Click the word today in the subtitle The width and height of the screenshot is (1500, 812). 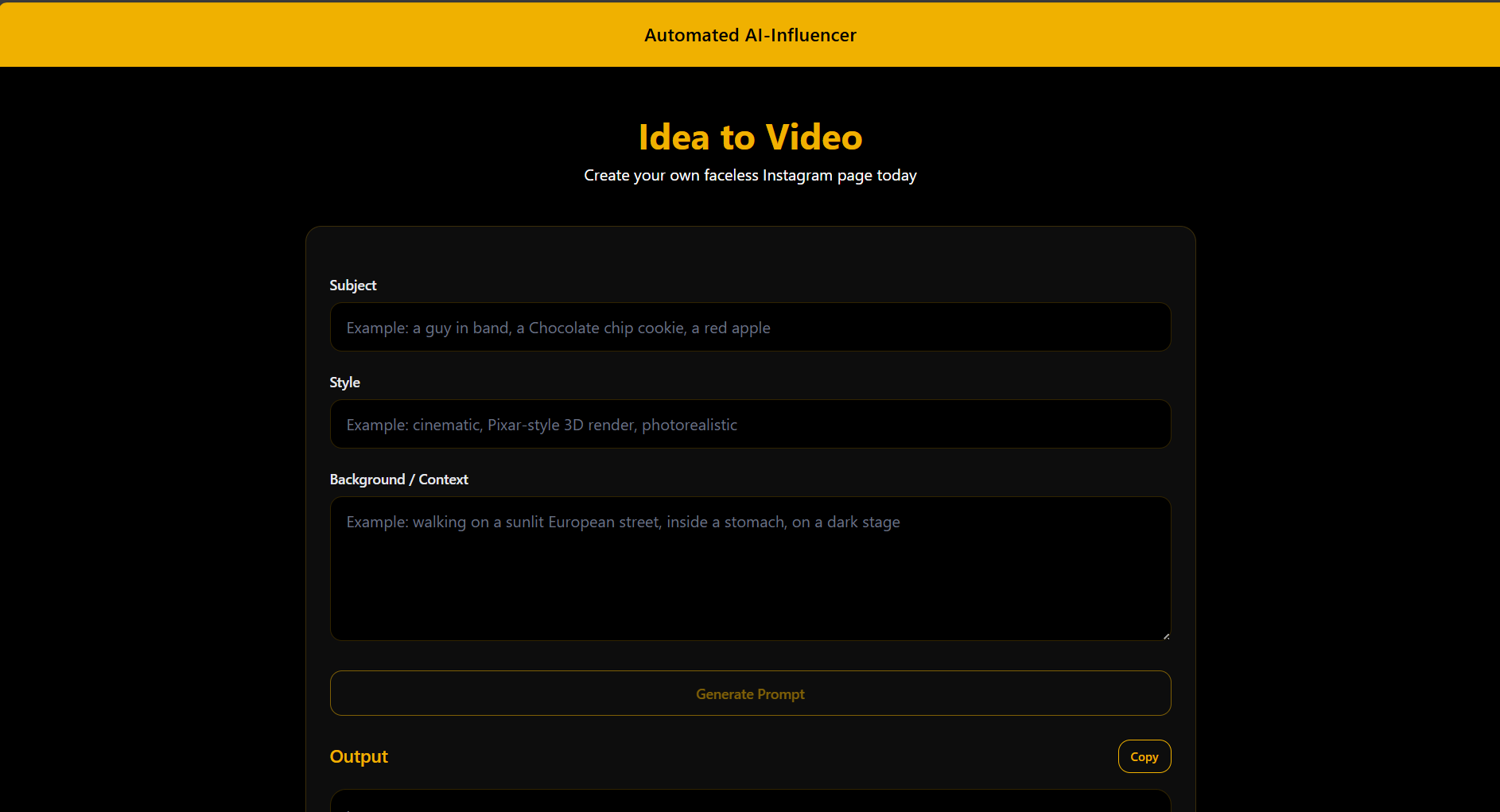pyautogui.click(x=896, y=175)
